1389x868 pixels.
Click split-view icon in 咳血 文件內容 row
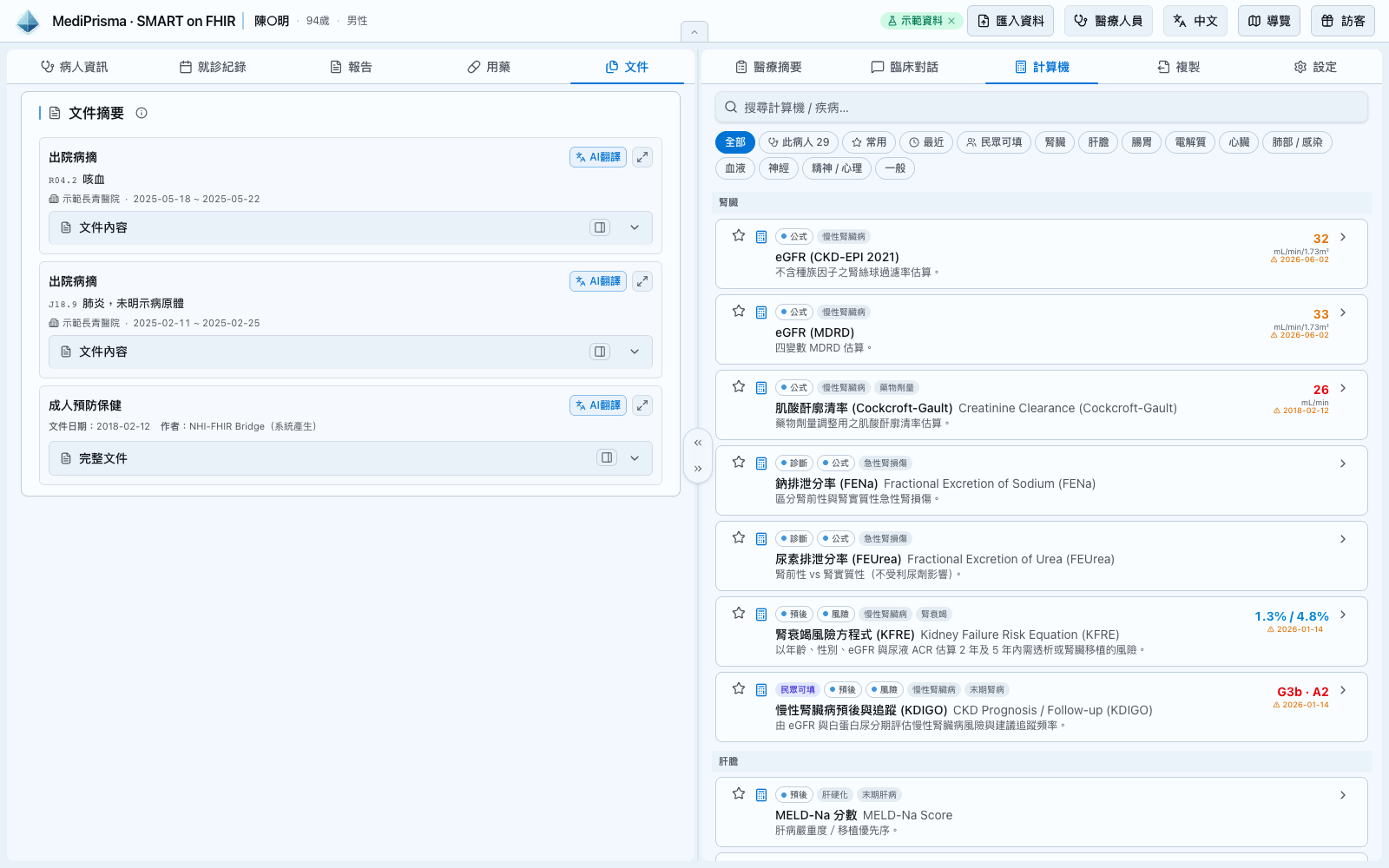point(600,227)
